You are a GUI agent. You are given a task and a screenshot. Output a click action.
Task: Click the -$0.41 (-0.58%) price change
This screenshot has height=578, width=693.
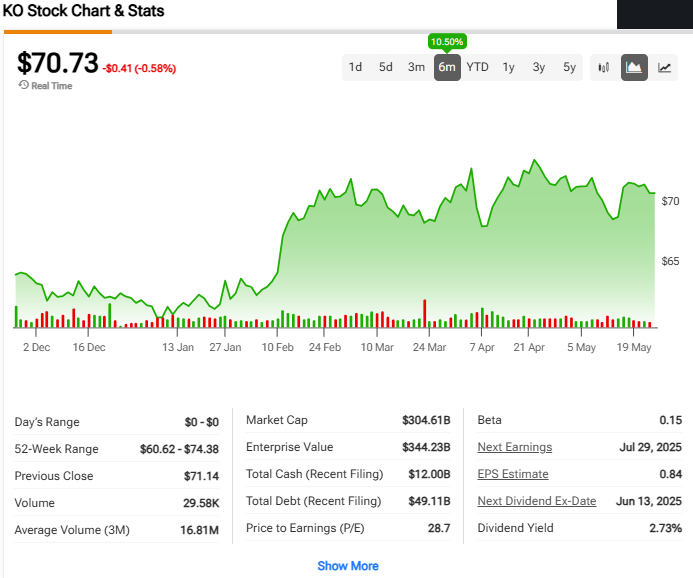[x=139, y=68]
